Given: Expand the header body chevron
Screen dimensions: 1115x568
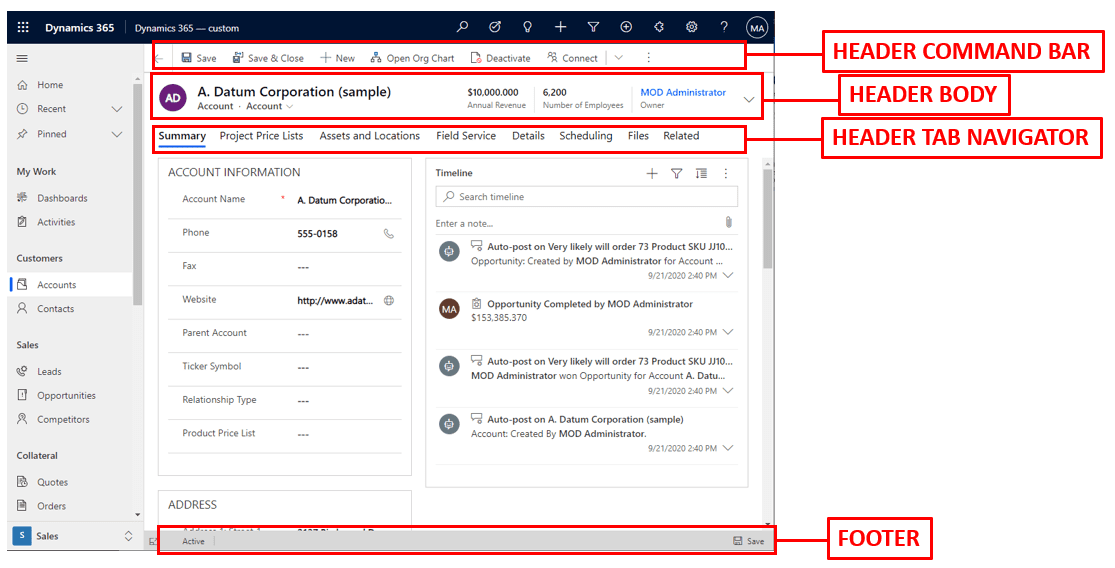Looking at the screenshot, I should pos(749,100).
